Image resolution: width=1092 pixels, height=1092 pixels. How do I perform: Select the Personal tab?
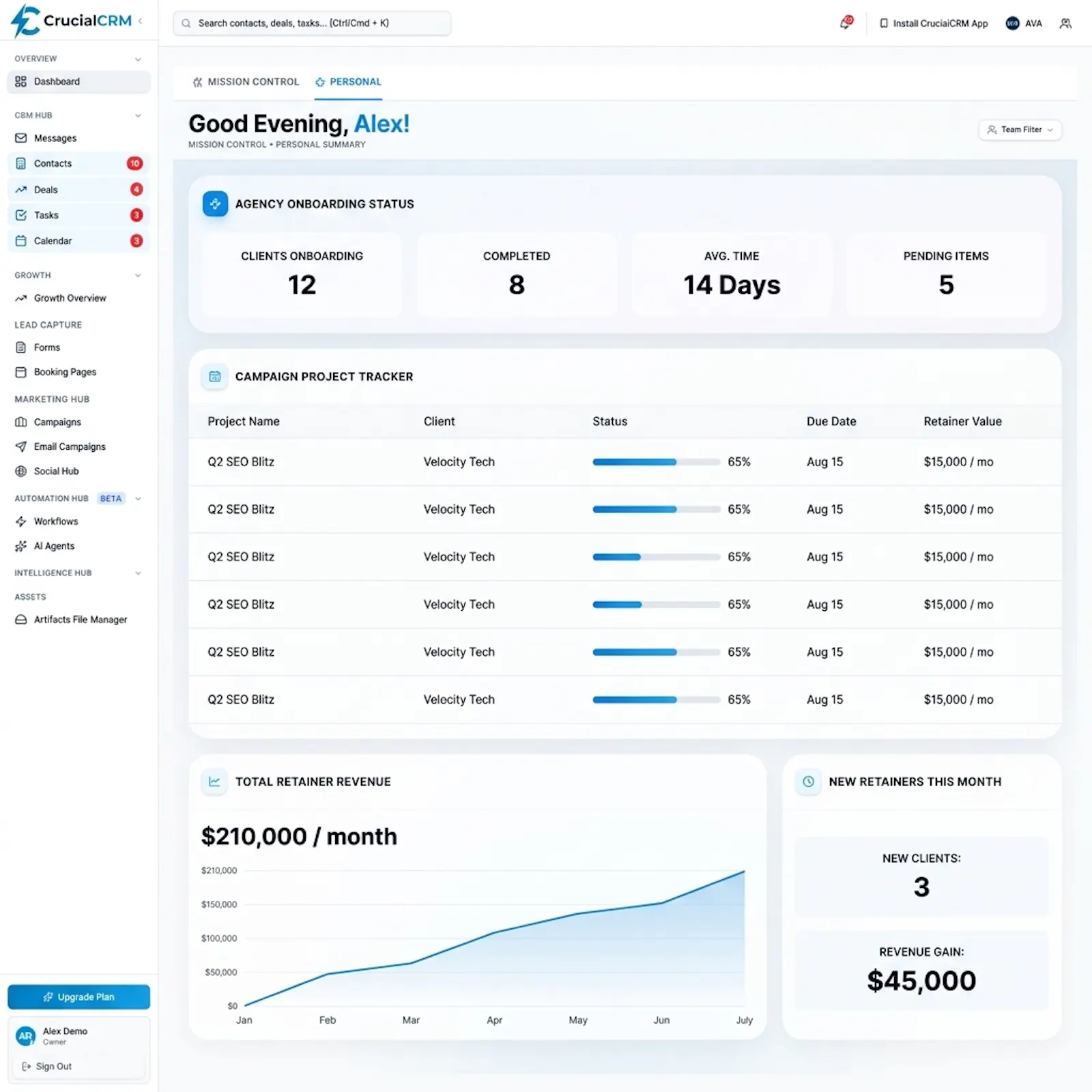(x=348, y=82)
